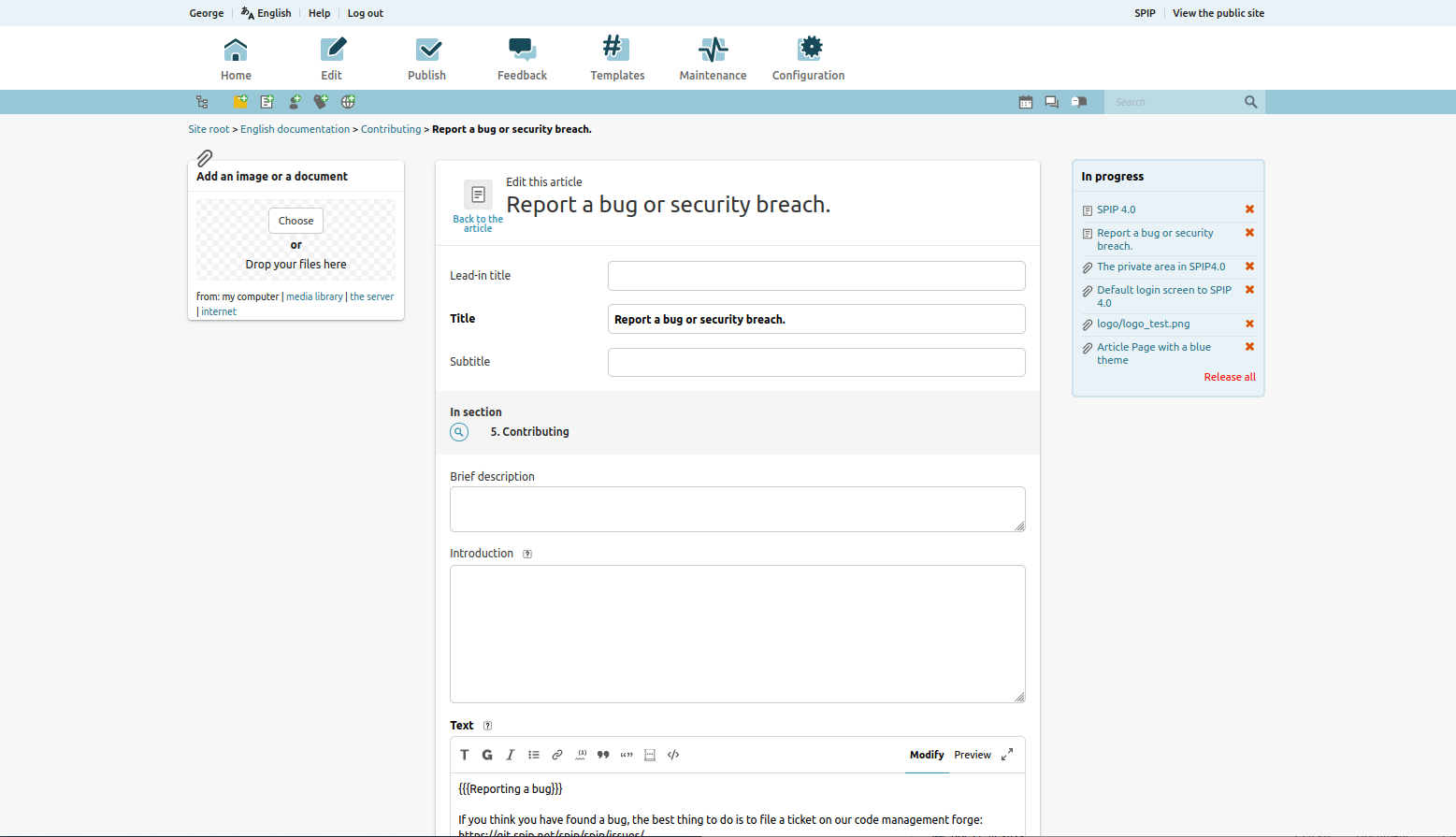Click the new section folder icon
Viewport: 1456px width, 837px height.
tap(240, 102)
